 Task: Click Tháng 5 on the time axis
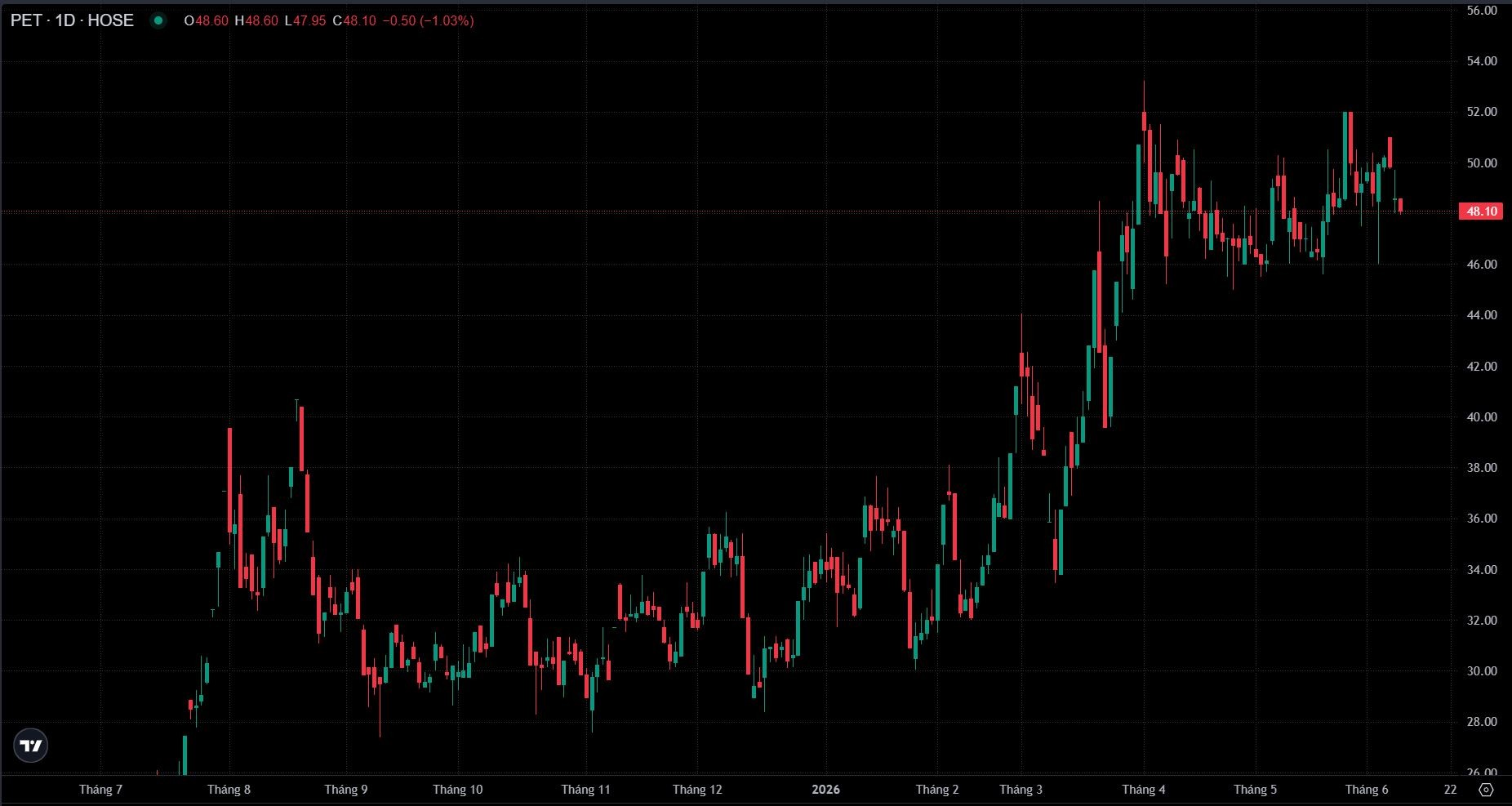tap(1256, 790)
